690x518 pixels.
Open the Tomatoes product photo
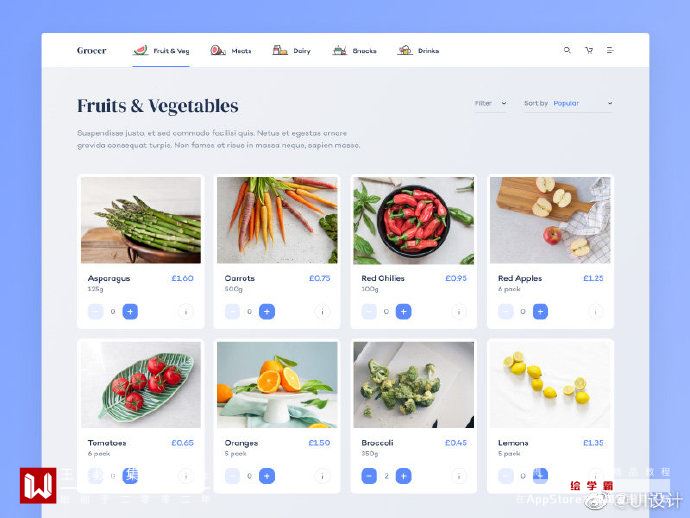pos(141,385)
